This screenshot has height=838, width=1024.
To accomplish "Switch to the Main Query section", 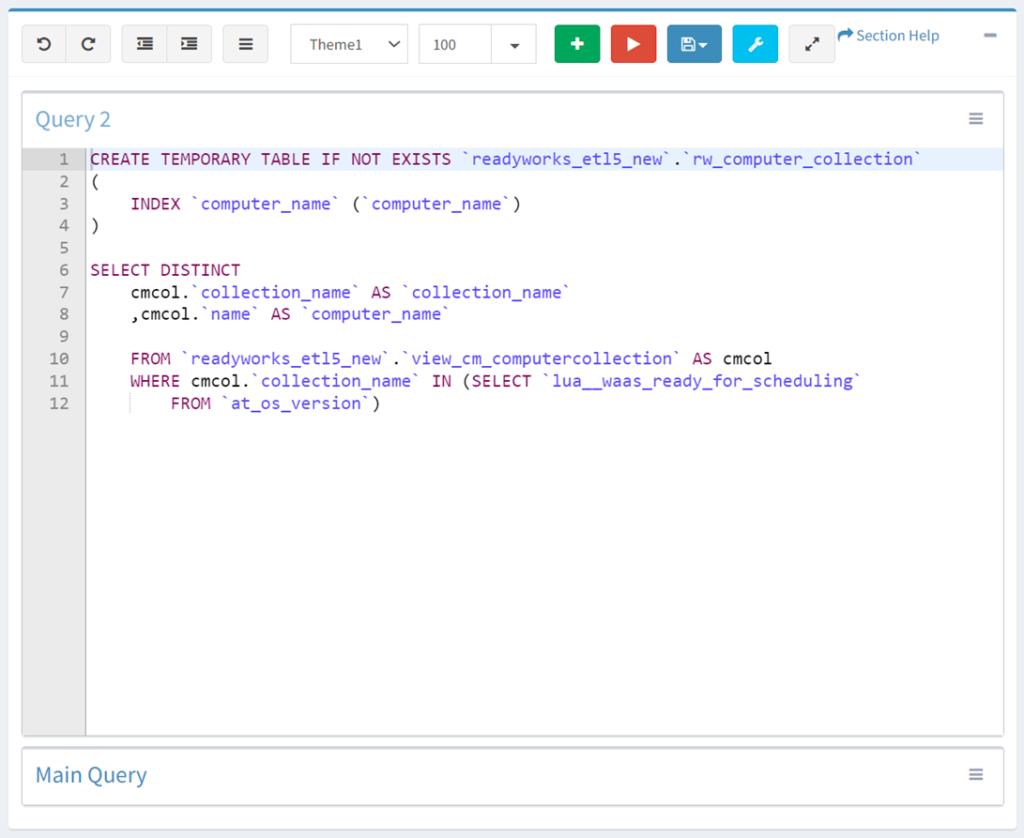I will [90, 775].
